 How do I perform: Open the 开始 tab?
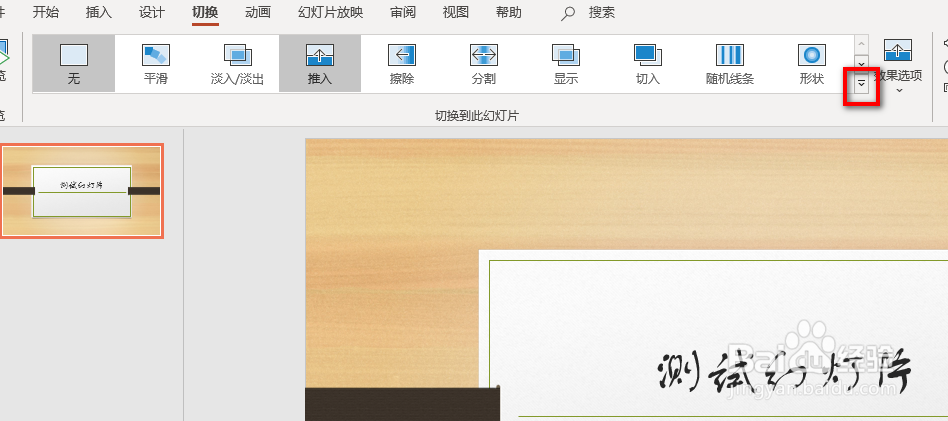coord(46,13)
